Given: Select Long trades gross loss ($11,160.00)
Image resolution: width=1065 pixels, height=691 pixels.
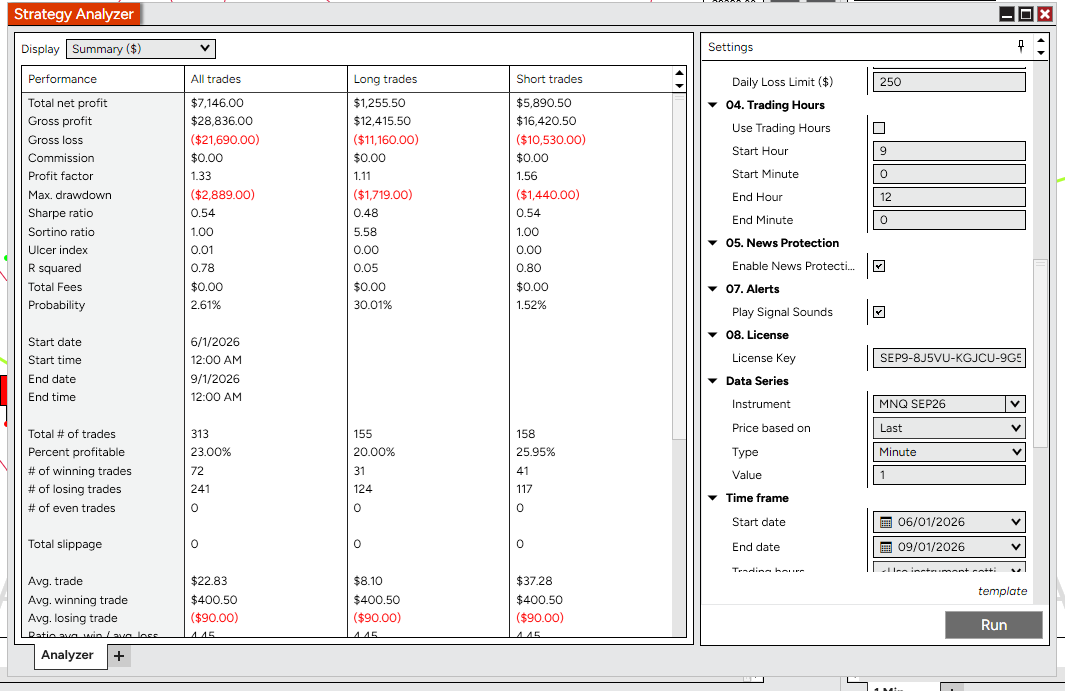Looking at the screenshot, I should click(x=386, y=140).
